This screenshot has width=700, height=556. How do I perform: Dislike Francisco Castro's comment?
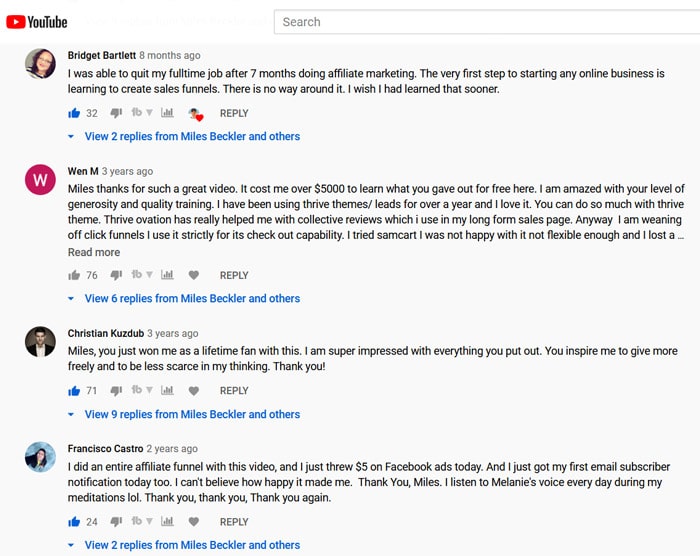[116, 521]
